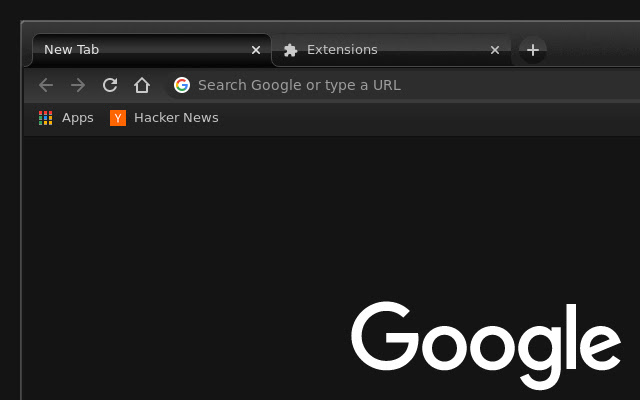Image resolution: width=640 pixels, height=400 pixels.
Task: Open the Hacker News bookmark
Action: pos(164,118)
